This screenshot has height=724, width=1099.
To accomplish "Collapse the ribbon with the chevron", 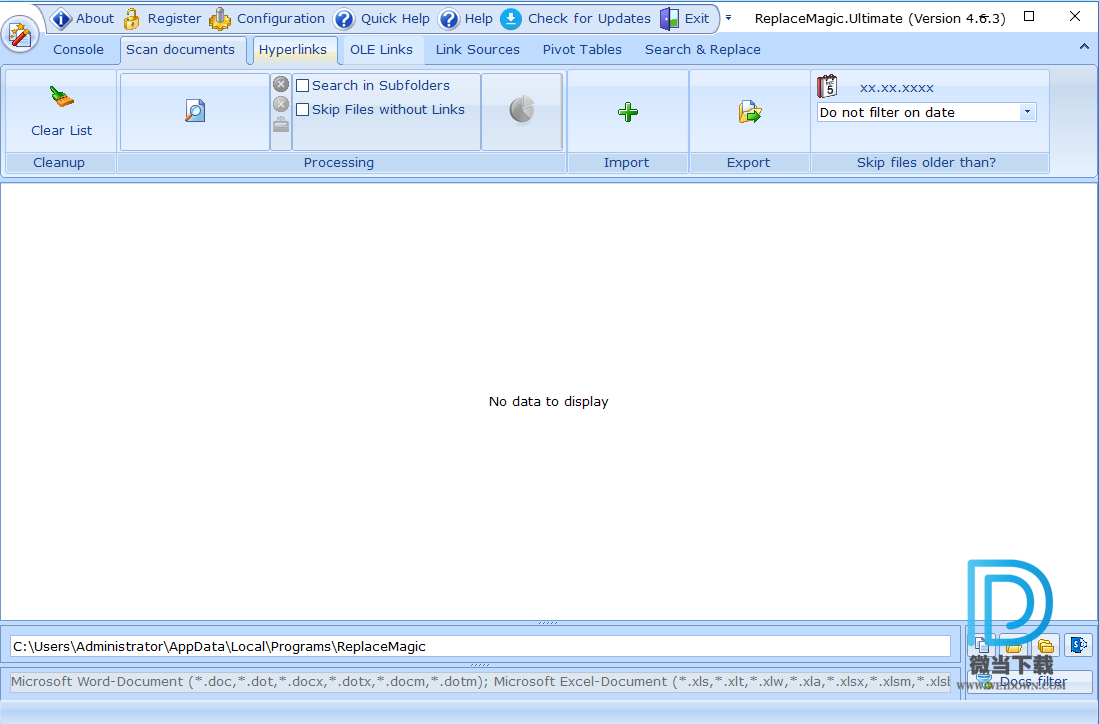I will tap(1084, 47).
